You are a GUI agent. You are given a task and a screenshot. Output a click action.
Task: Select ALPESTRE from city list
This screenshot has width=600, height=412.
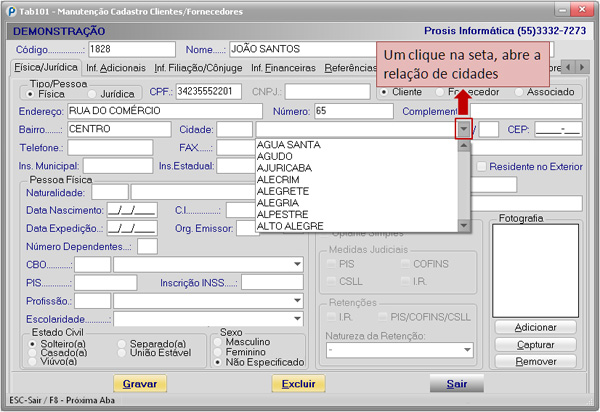[357, 214]
